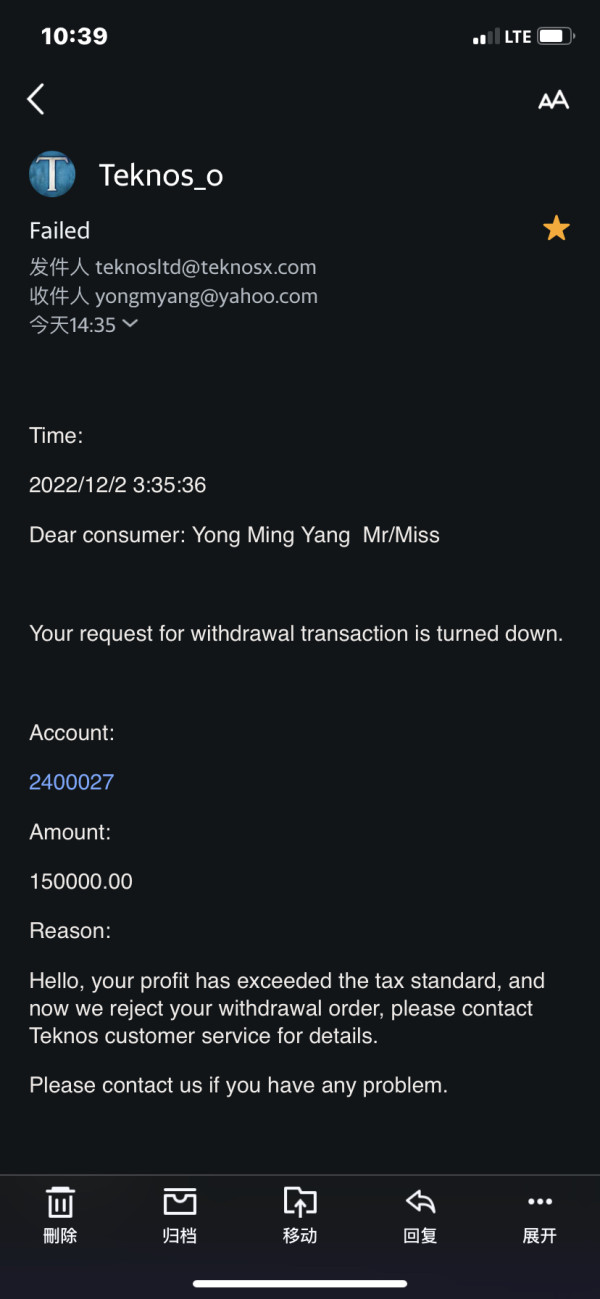
Task: Tap the home indicator bar
Action: click(x=300, y=1283)
